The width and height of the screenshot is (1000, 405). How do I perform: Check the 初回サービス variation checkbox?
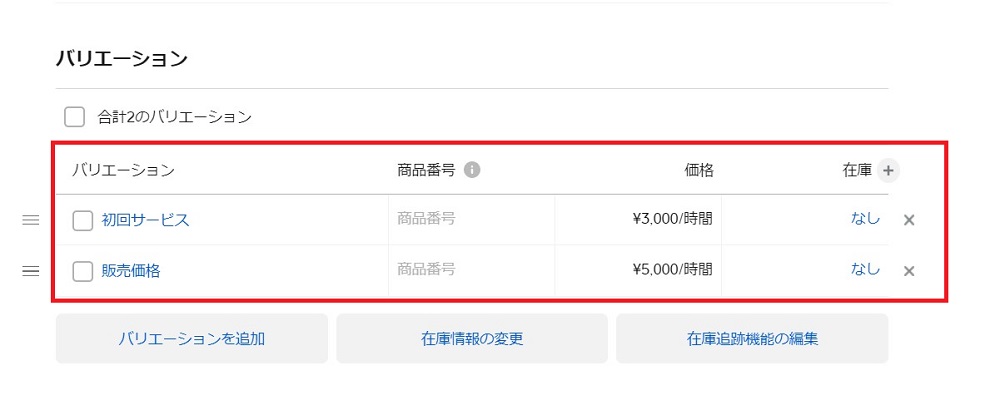(83, 220)
